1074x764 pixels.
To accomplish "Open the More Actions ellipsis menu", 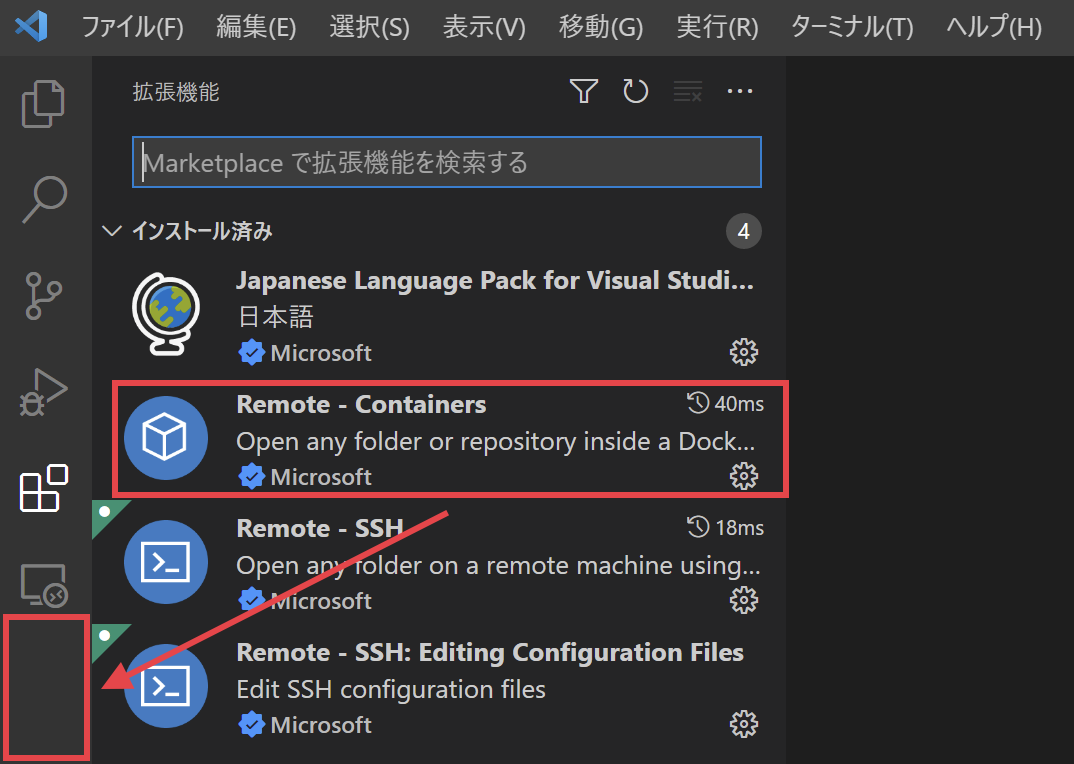I will point(740,90).
